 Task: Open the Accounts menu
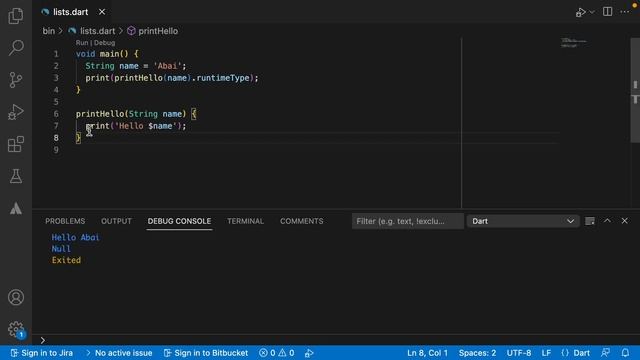tap(16, 297)
